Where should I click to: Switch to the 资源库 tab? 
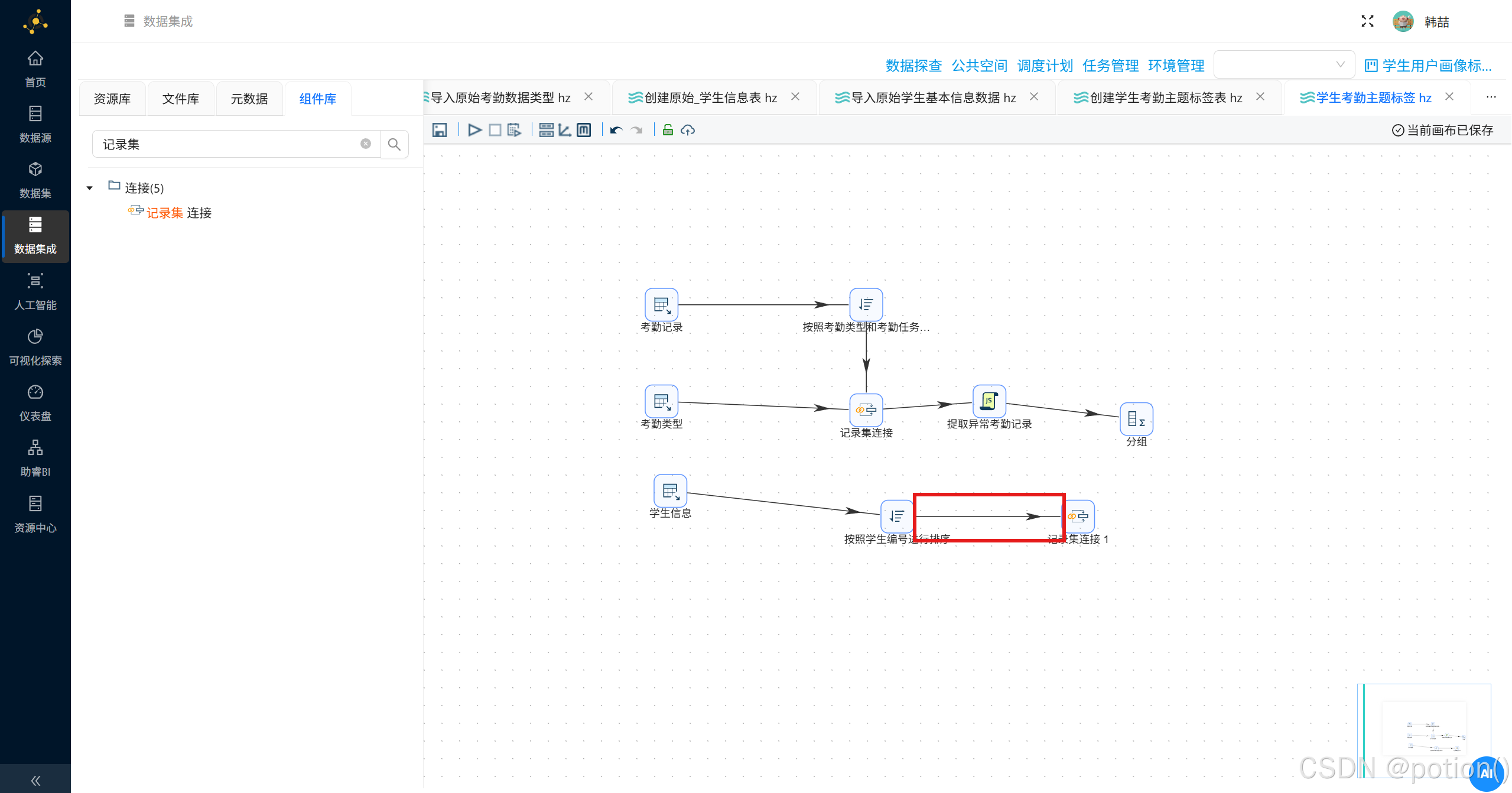112,99
